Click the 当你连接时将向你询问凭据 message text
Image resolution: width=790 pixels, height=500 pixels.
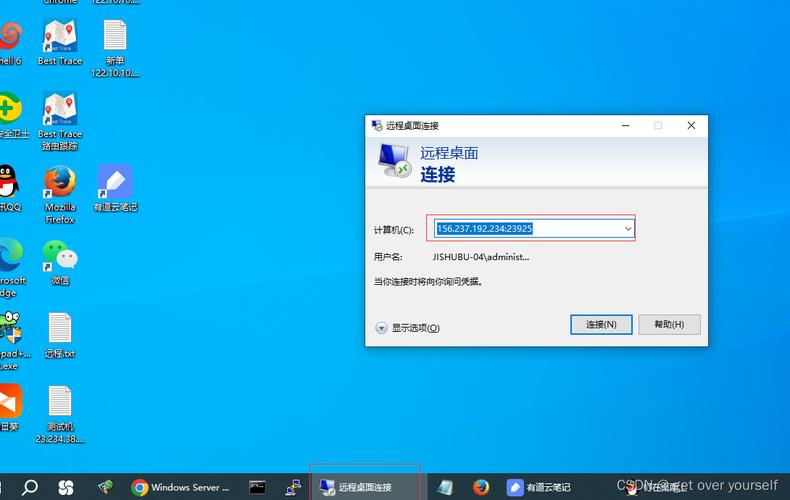click(x=428, y=282)
